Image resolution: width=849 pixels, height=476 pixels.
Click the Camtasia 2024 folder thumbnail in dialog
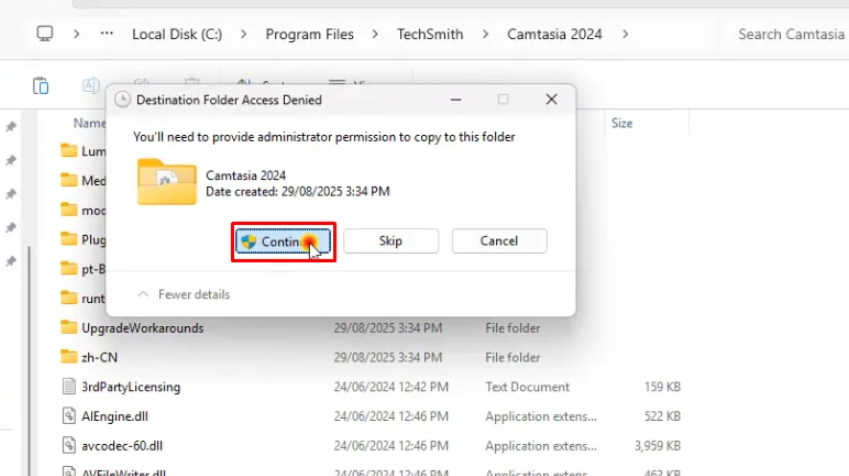166,182
